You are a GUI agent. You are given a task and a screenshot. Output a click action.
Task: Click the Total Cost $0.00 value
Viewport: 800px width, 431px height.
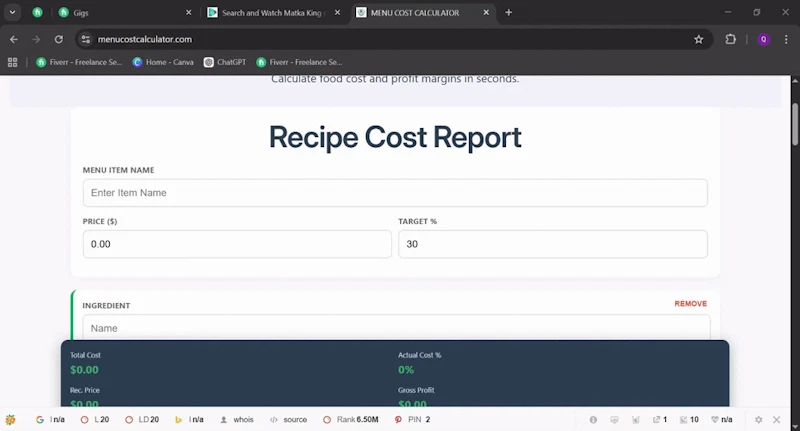[x=84, y=370]
